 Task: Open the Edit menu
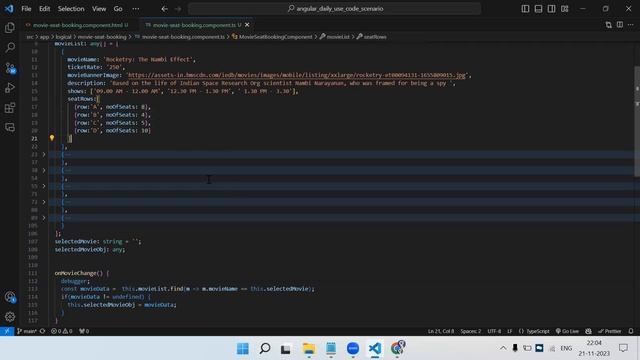point(44,9)
